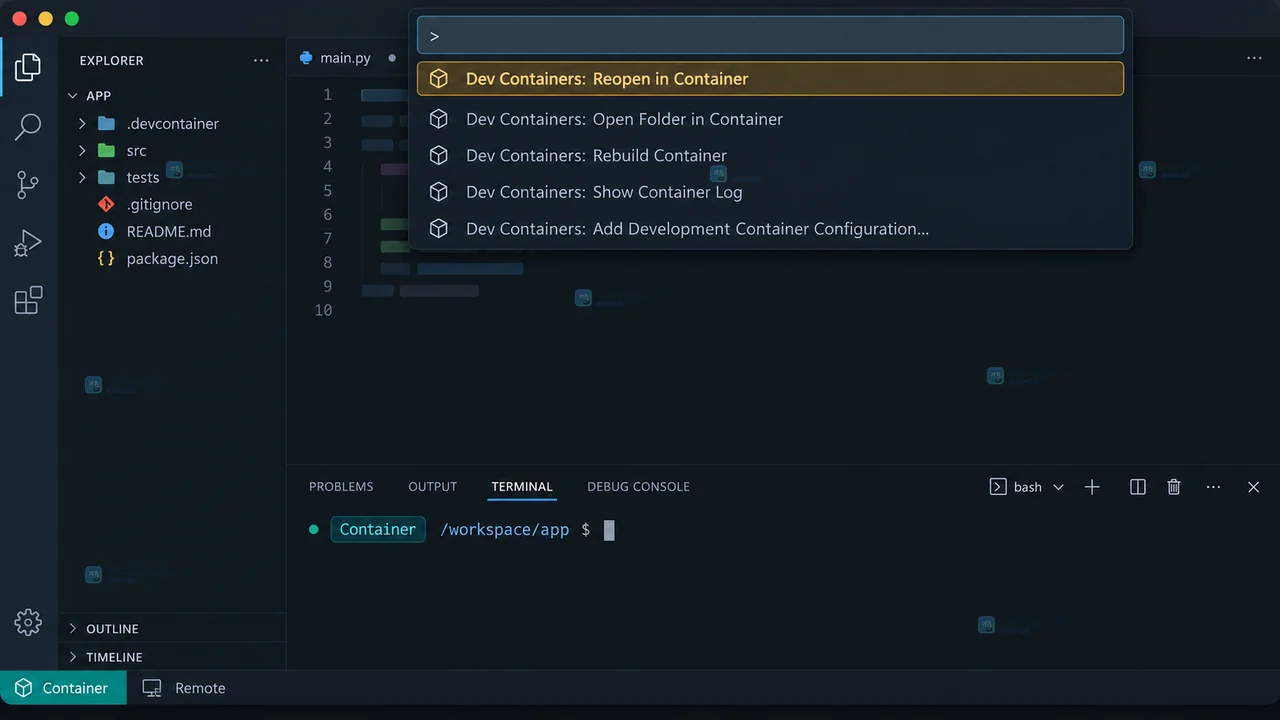Click the Add Development Container Configuration cube icon
The height and width of the screenshot is (720, 1280).
[438, 229]
